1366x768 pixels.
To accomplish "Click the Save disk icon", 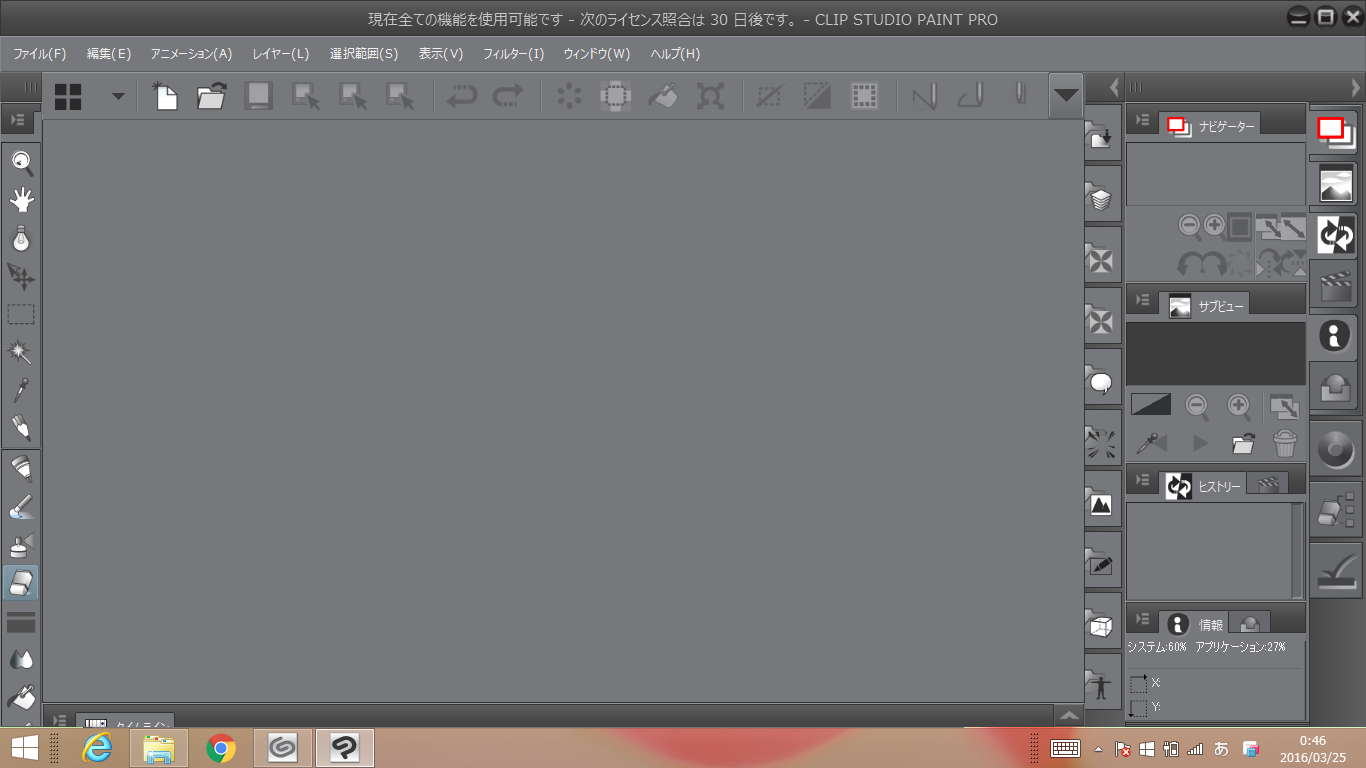I will coord(258,96).
